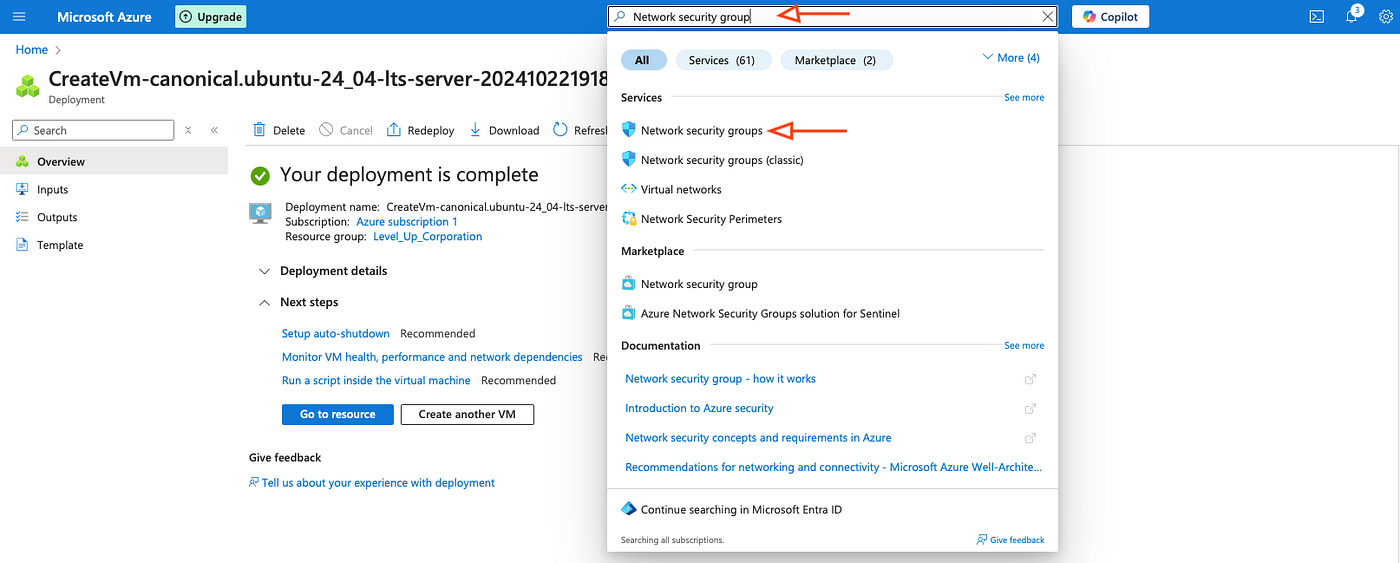The image size is (1400, 563).
Task: Click the Delete toolbar button
Action: tap(279, 130)
